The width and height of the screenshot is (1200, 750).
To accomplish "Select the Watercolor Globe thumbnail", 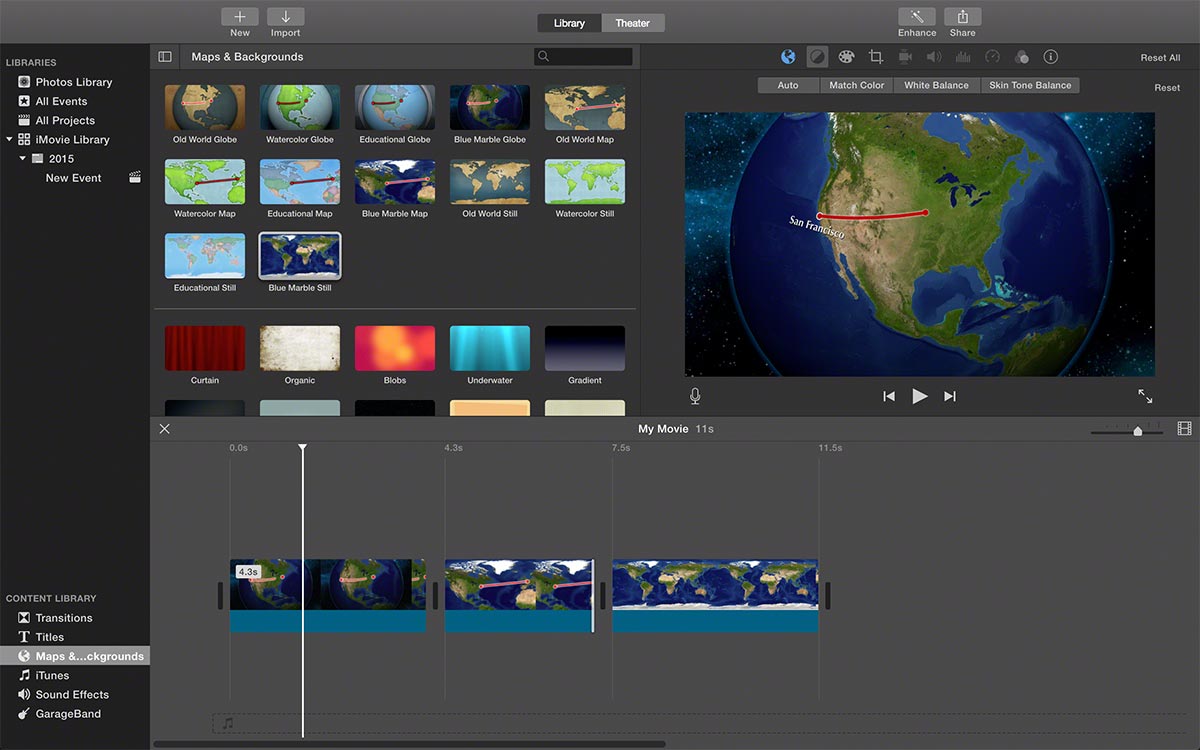I will click(300, 108).
